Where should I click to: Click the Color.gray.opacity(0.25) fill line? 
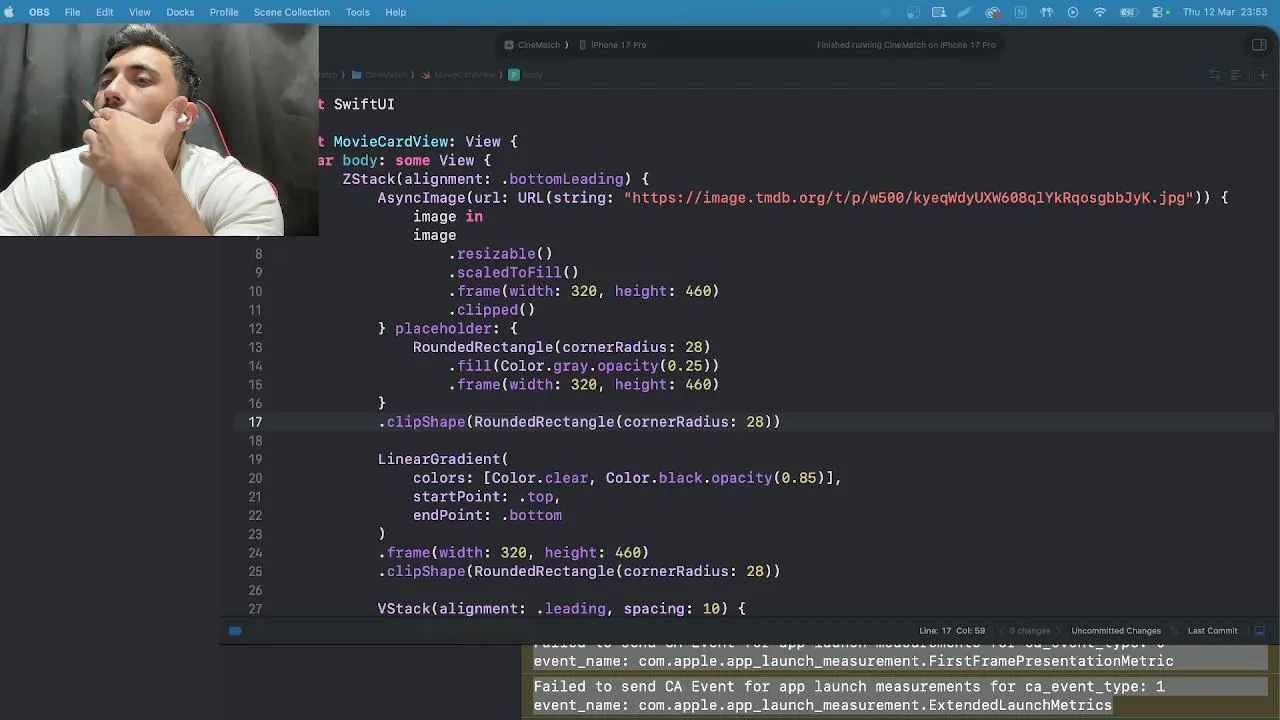click(x=584, y=366)
